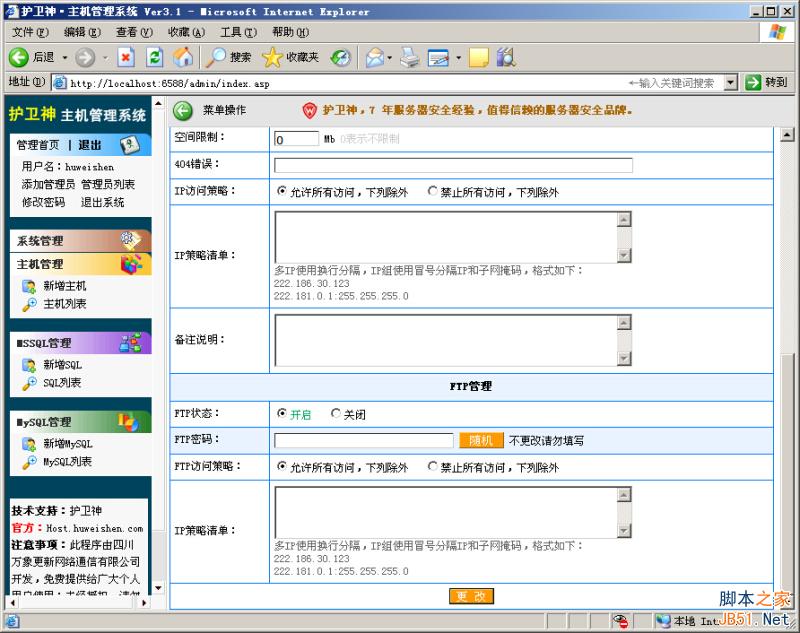The image size is (800, 633).
Task: Open the Mail button dropdown arrow
Action: click(390, 58)
